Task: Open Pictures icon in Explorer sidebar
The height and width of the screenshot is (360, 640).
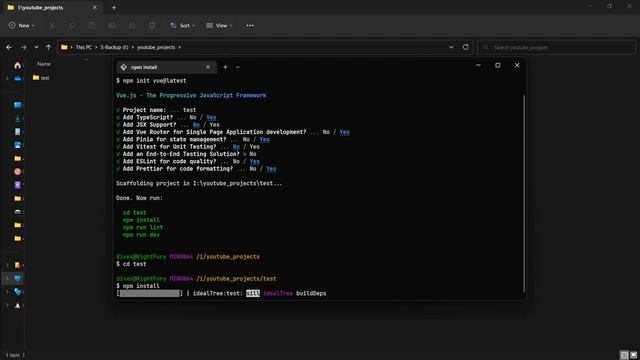Action: tap(18, 145)
